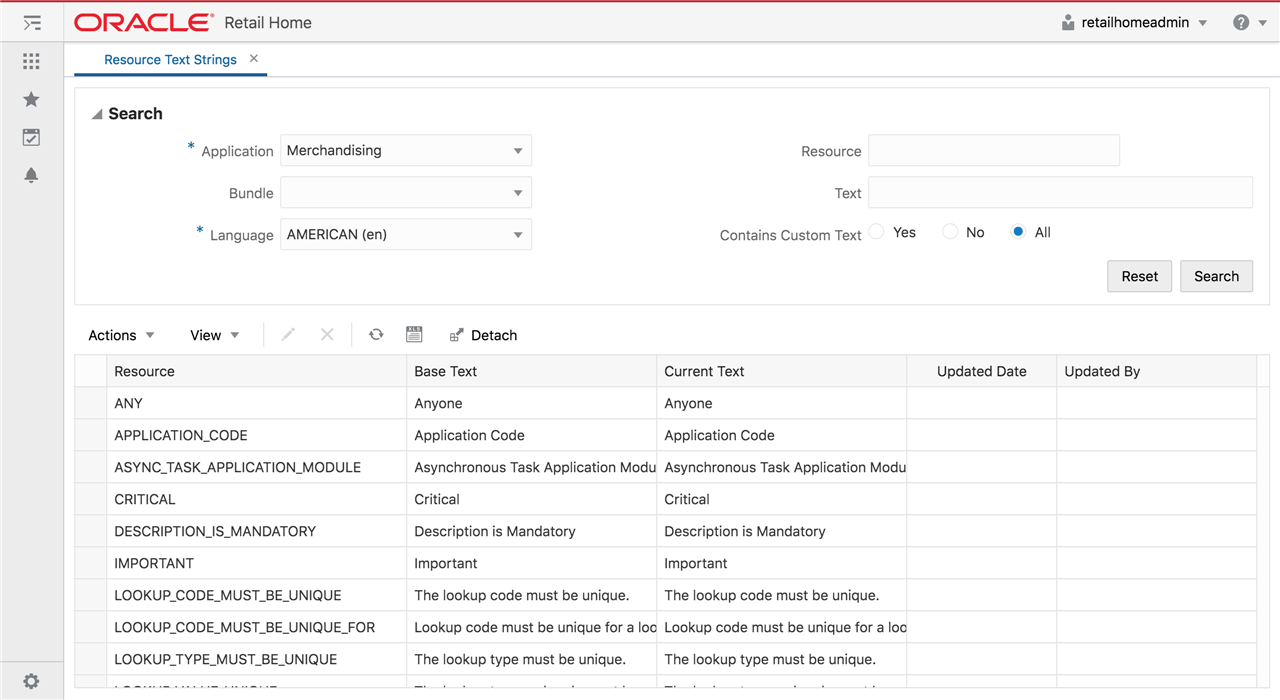This screenshot has width=1280, height=700.
Task: Click the Search button
Action: 1216,275
